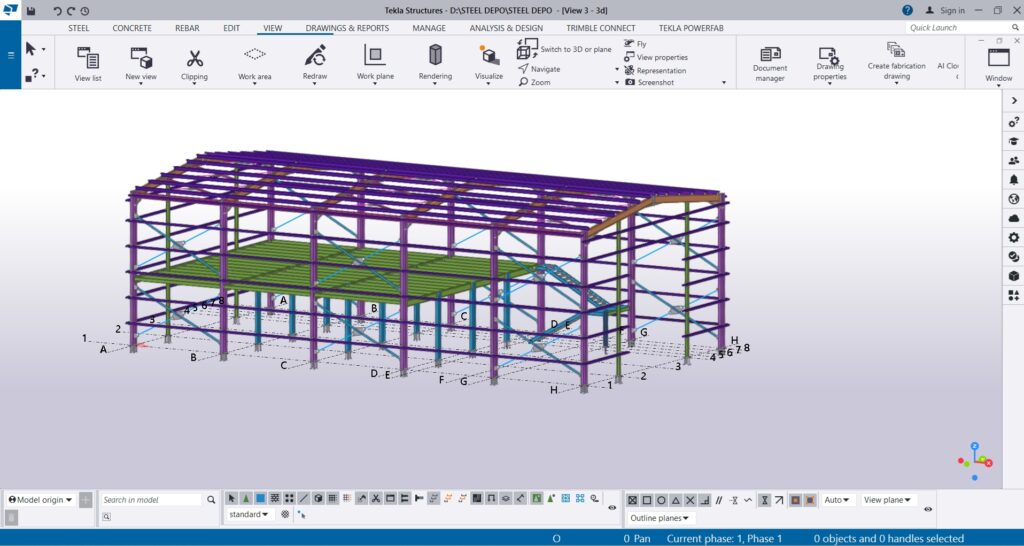Open the Model origin dropdown
This screenshot has width=1024, height=546.
click(40, 500)
